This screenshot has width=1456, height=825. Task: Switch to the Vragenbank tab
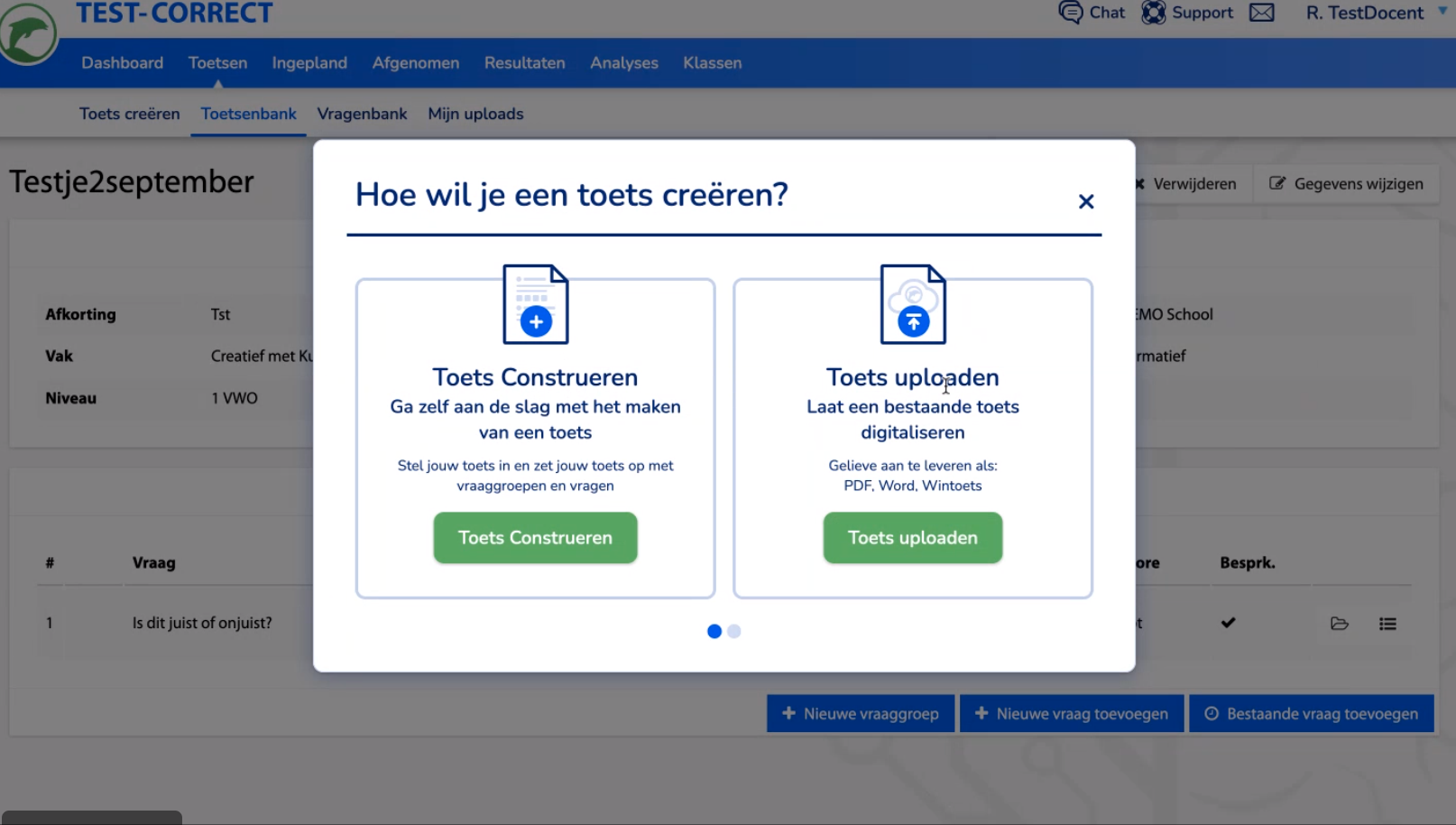click(362, 114)
